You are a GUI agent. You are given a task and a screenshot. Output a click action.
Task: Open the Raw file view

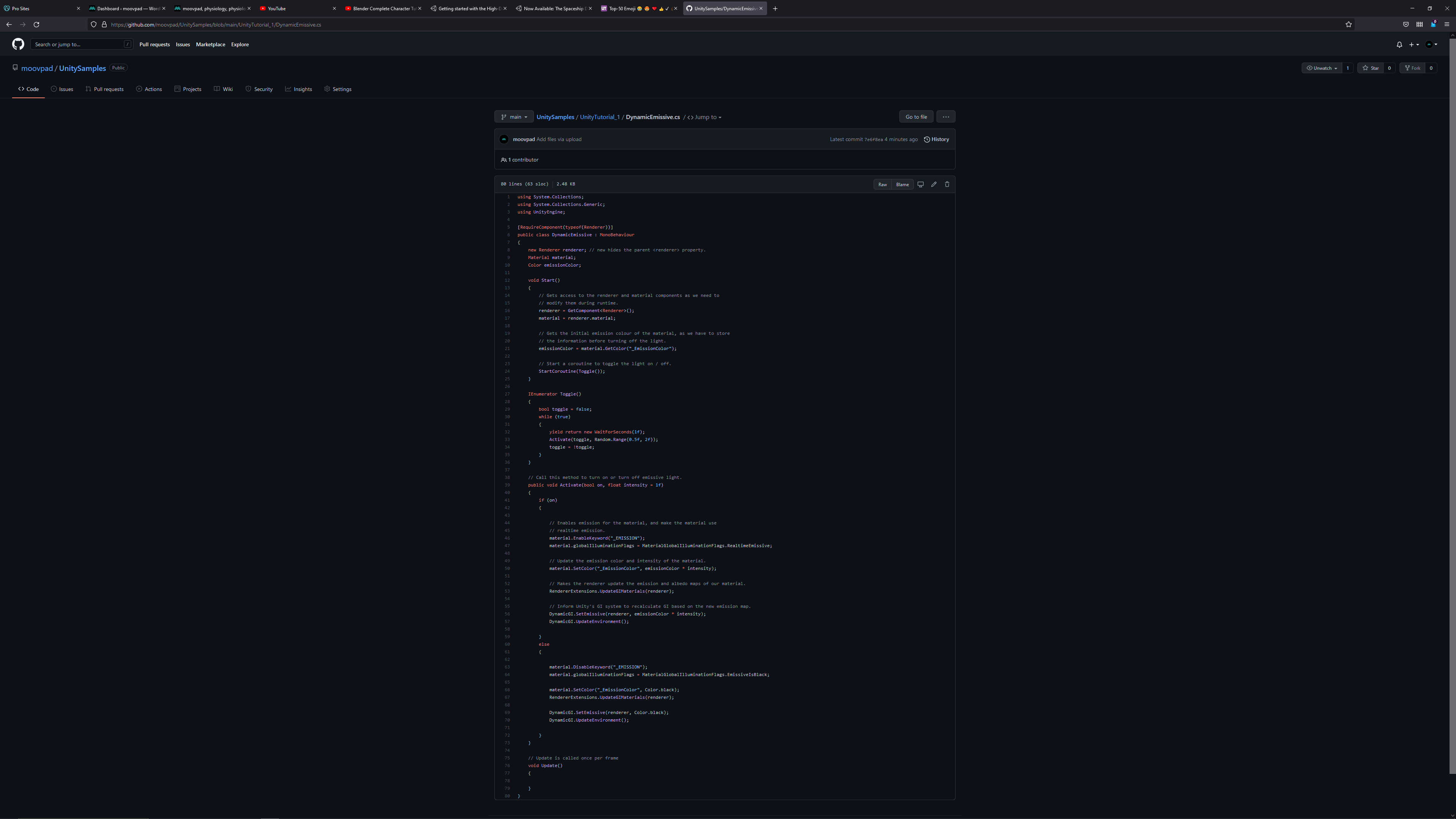(x=882, y=184)
